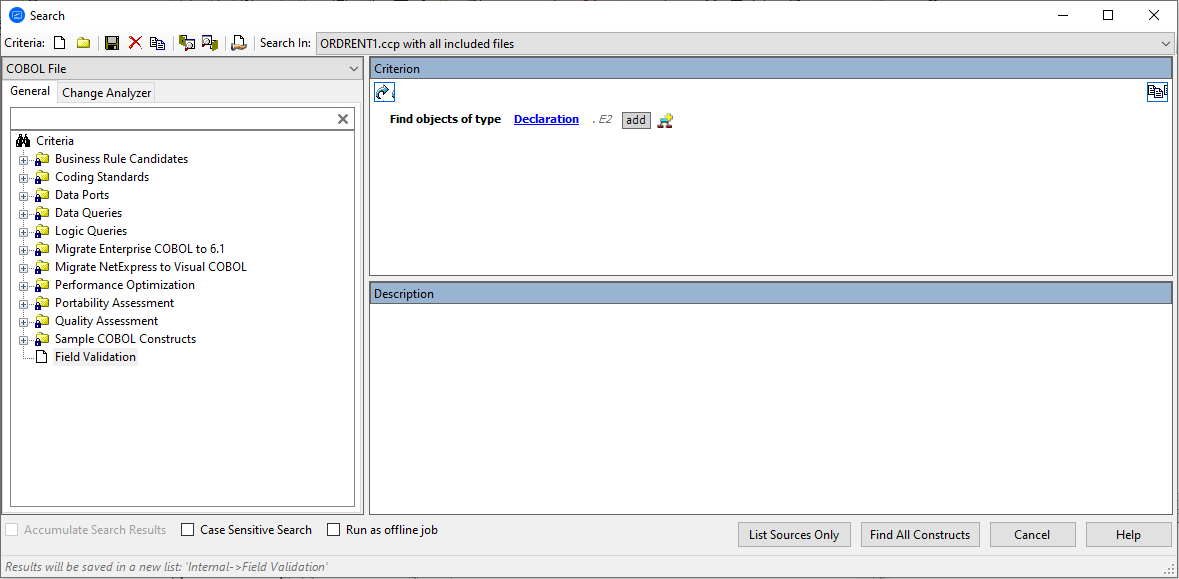Execute the criterion run arrow icon
Screen dimensions: 1179x579
(384, 91)
